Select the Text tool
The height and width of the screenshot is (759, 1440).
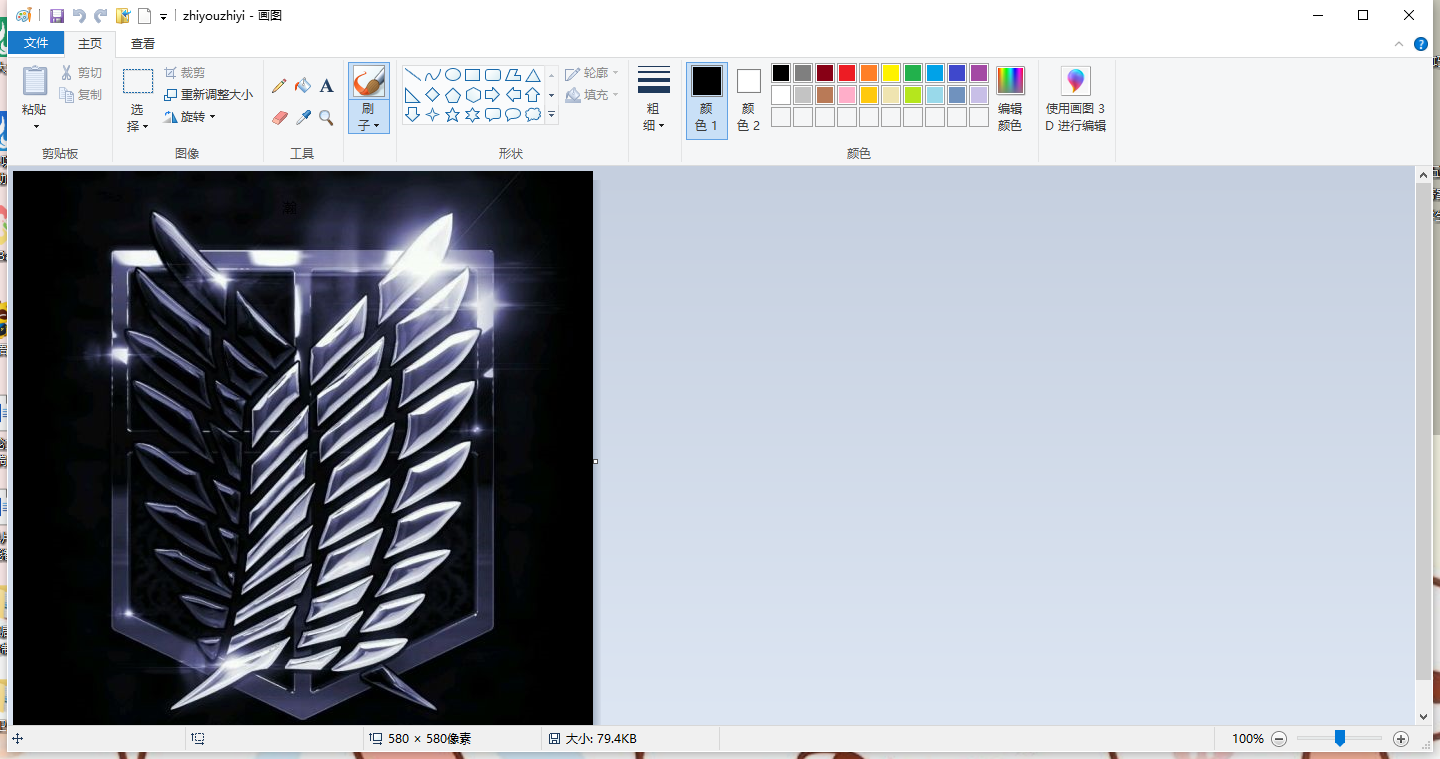(x=327, y=86)
